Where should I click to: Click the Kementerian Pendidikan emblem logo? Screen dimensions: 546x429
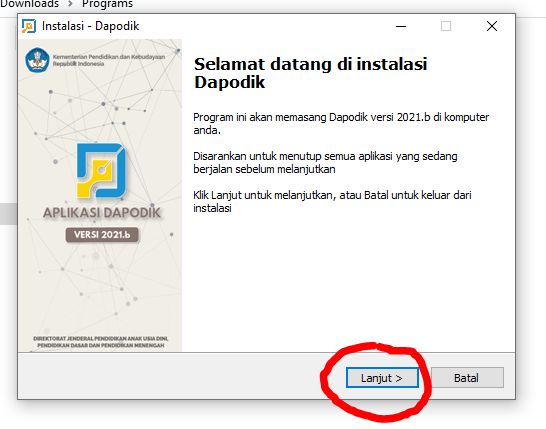click(37, 60)
